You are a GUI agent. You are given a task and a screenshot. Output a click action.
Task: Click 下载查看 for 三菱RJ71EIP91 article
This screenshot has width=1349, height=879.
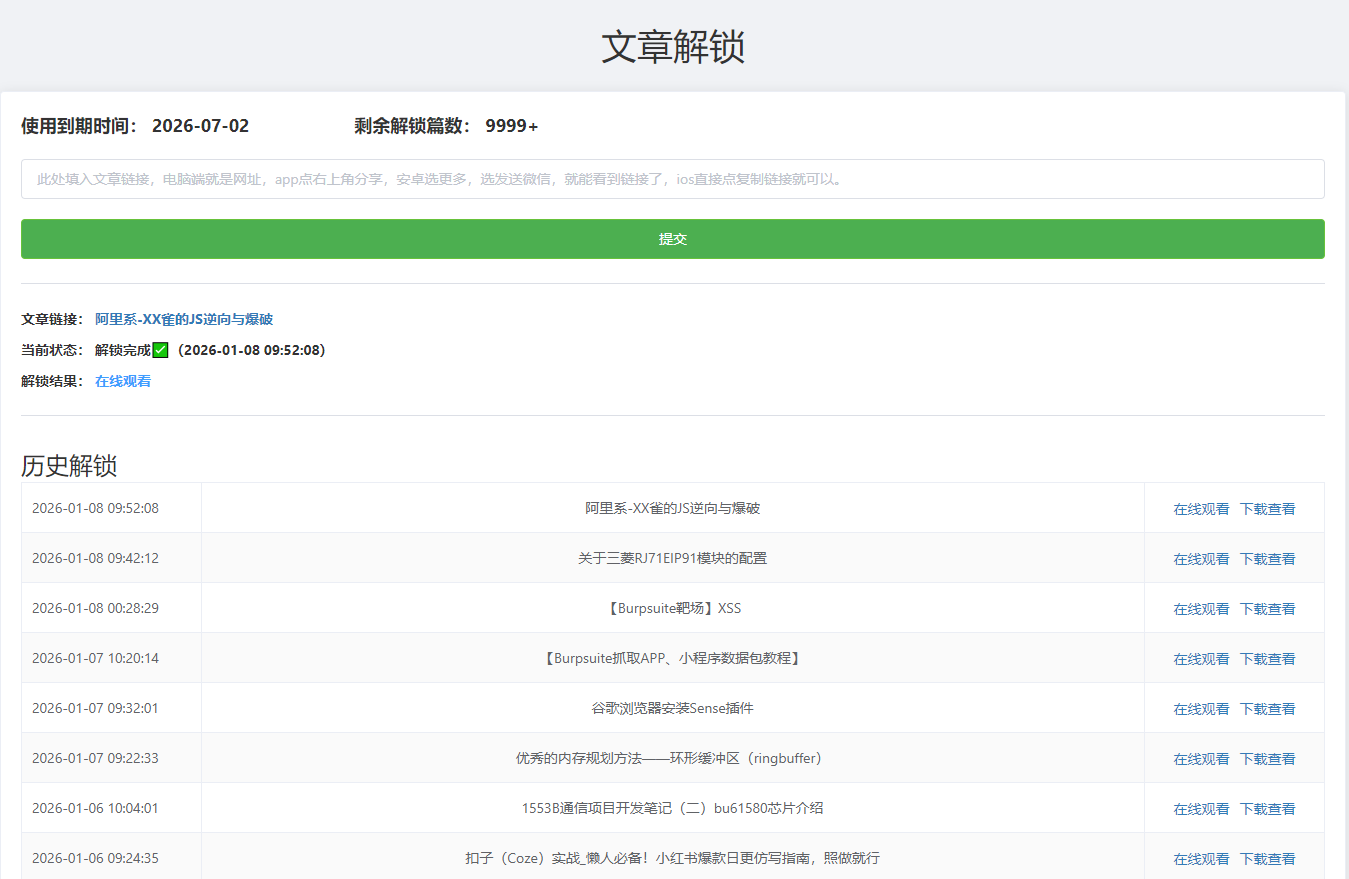click(1267, 559)
